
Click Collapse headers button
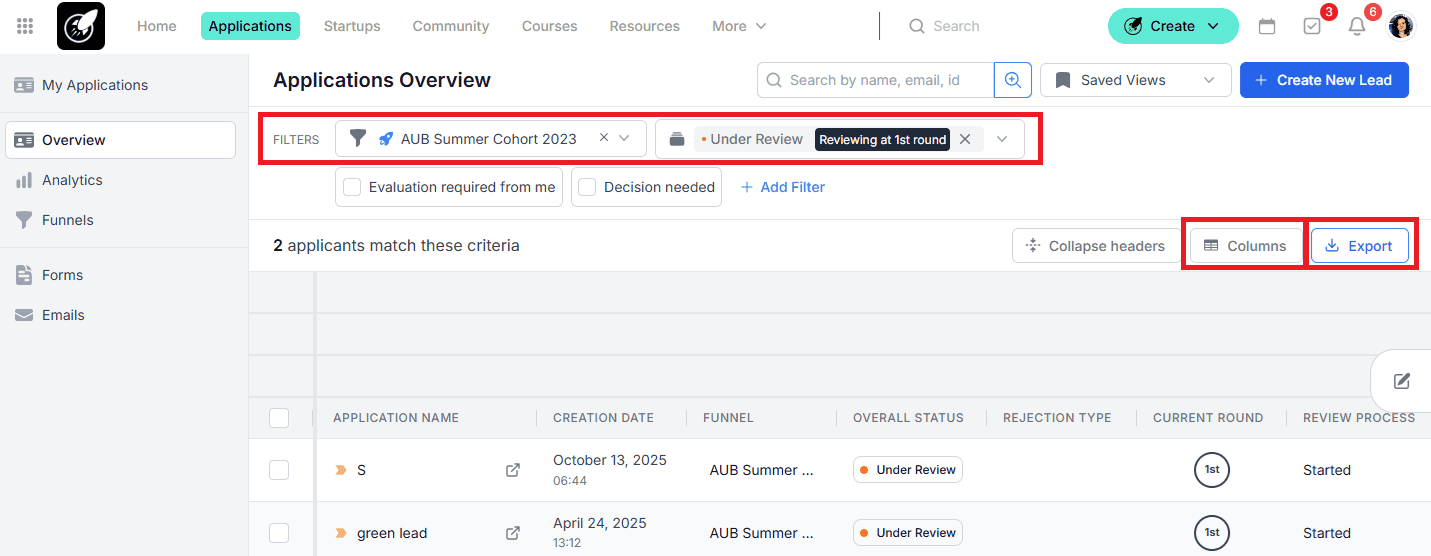coord(1098,246)
